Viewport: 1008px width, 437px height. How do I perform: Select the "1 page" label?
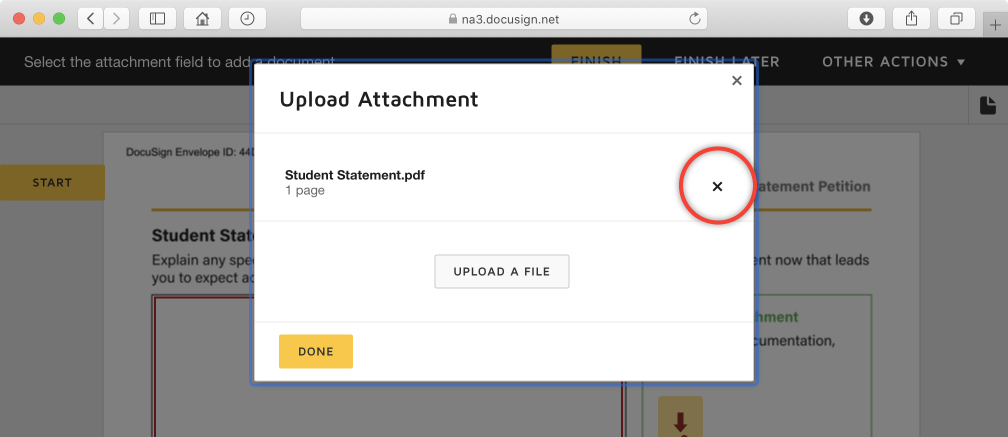pos(305,191)
